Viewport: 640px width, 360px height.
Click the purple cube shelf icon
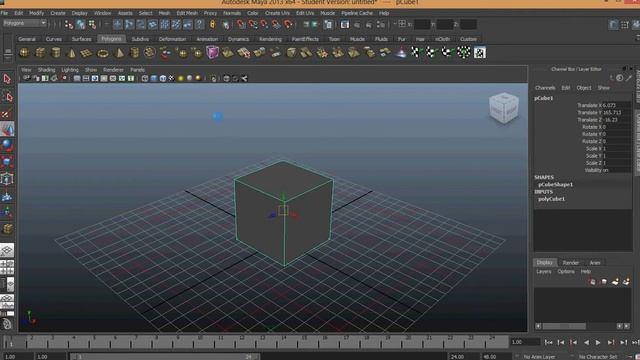tap(212, 52)
